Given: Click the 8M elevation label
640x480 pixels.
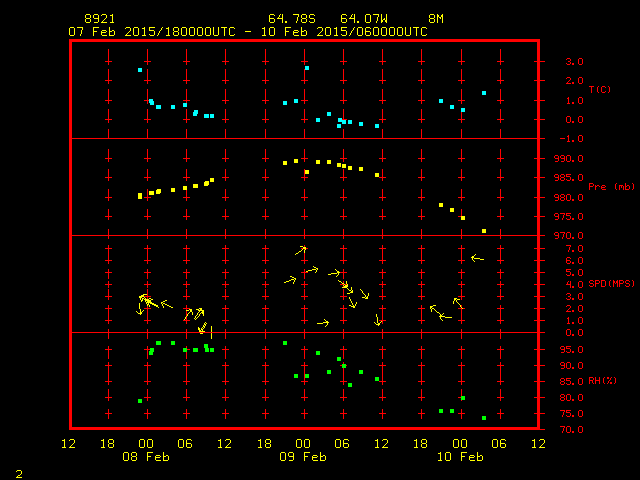Looking at the screenshot, I should pyautogui.click(x=436, y=19).
